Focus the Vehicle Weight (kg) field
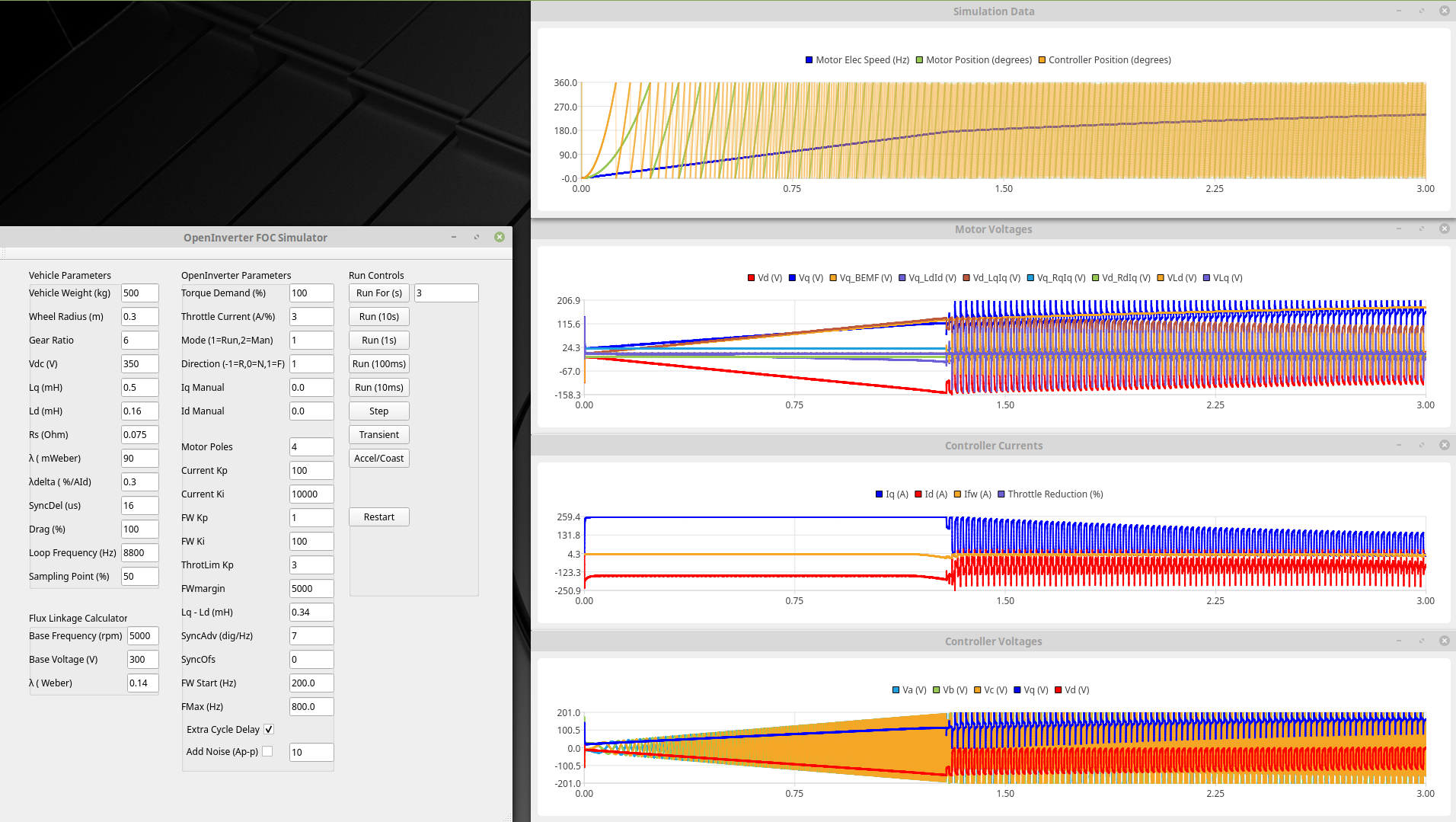 [140, 293]
